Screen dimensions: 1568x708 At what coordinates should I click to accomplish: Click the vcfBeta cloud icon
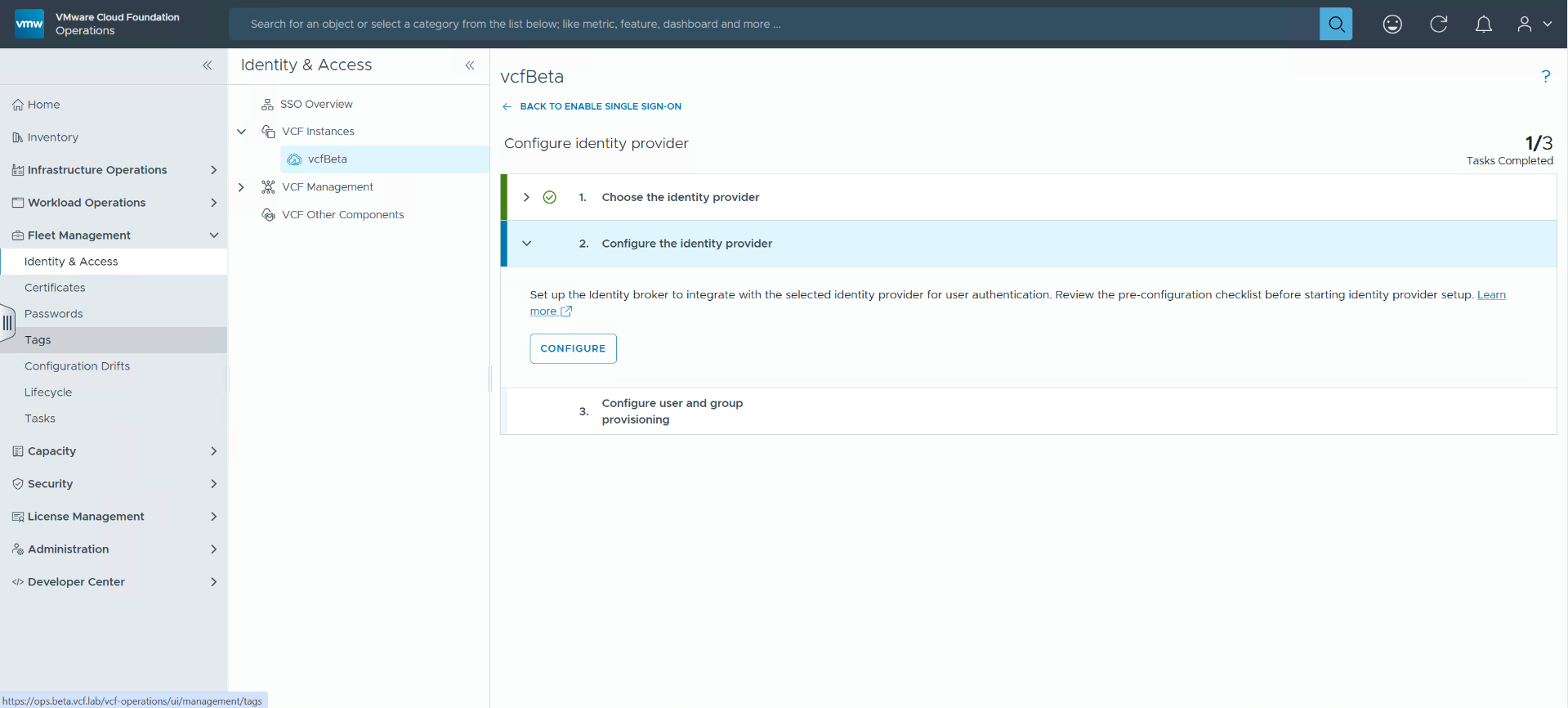pyautogui.click(x=294, y=159)
